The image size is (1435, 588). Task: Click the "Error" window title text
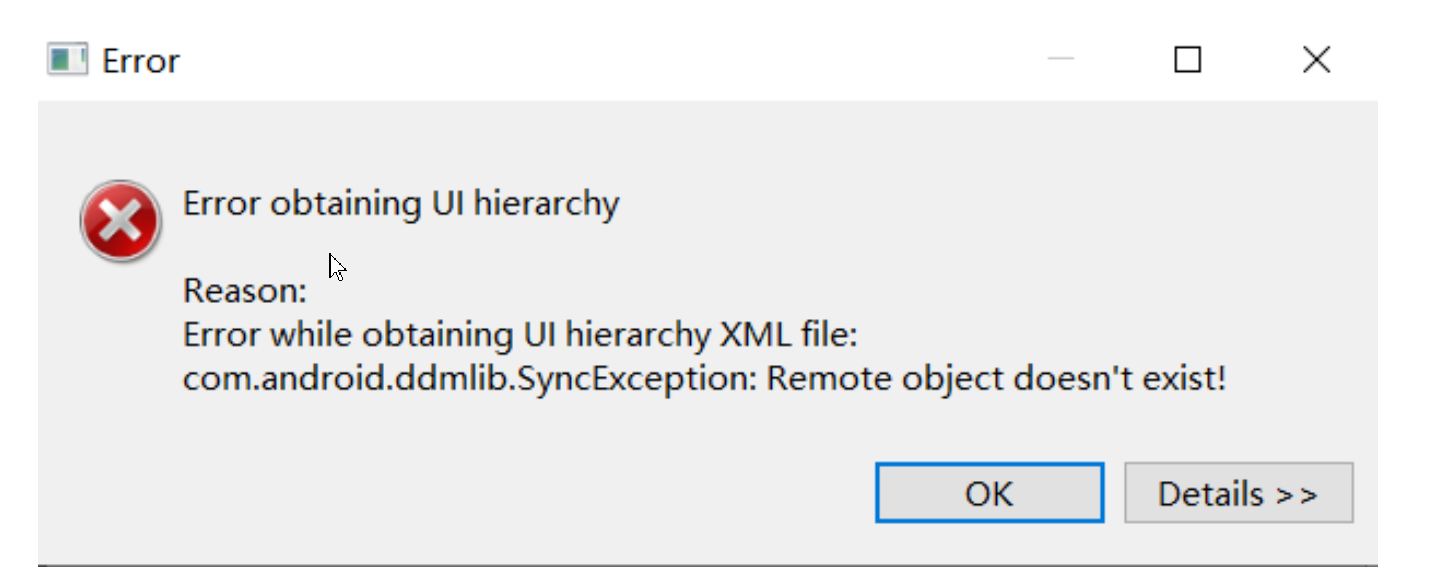pos(141,61)
